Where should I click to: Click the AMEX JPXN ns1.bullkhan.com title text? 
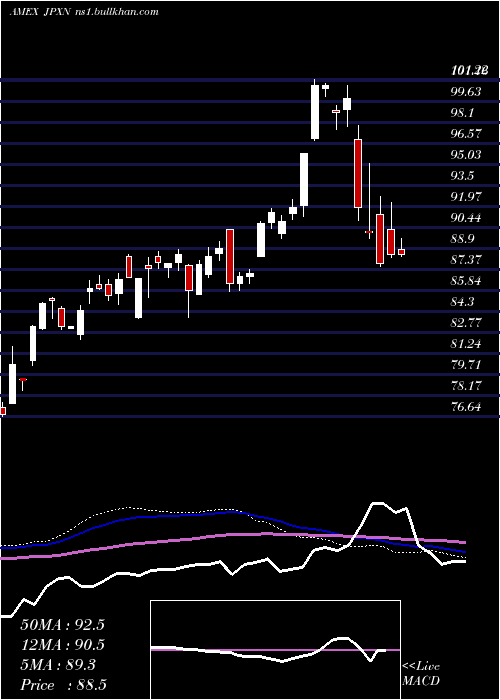84,12
